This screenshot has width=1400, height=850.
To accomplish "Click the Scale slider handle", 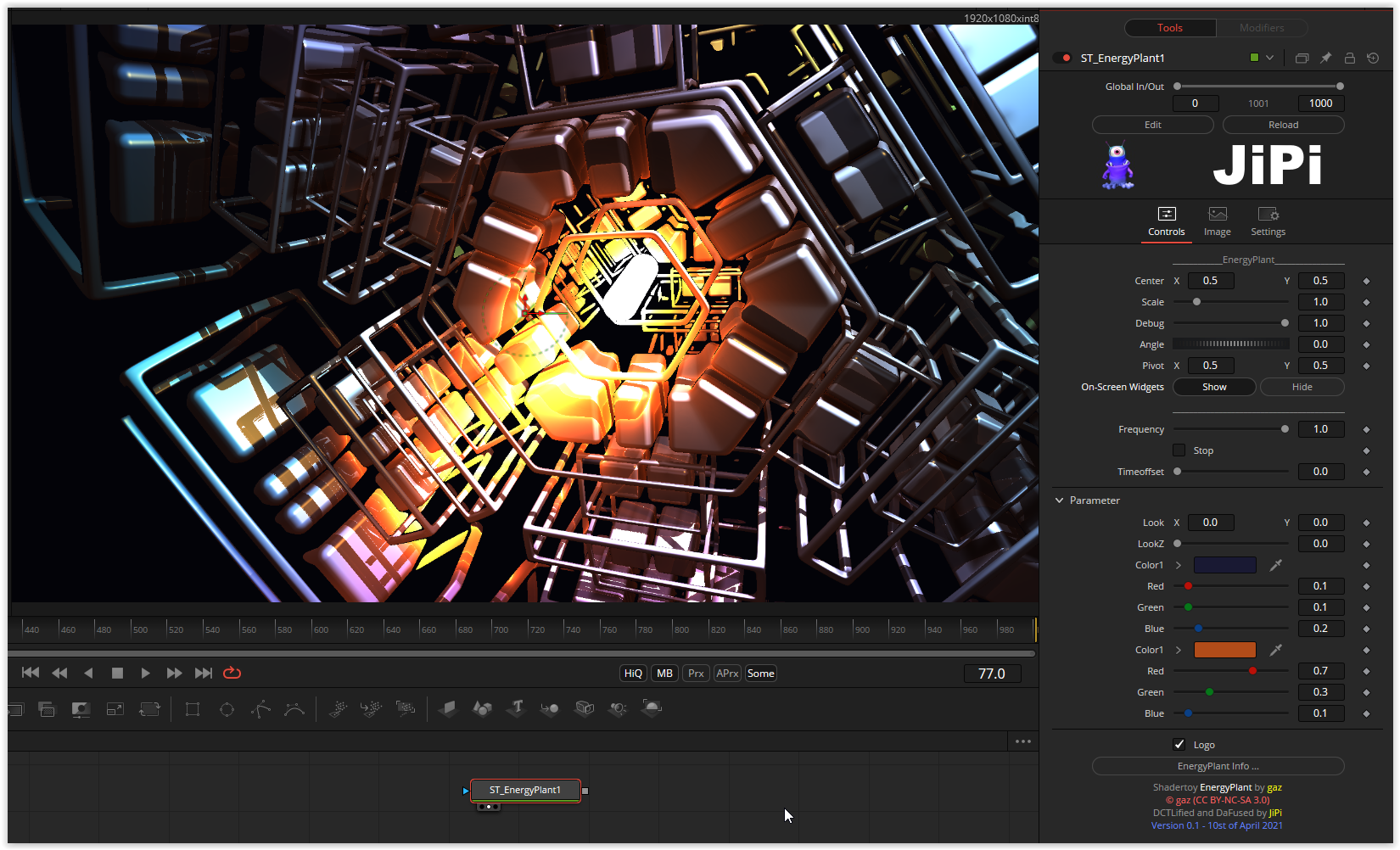I will click(x=1196, y=302).
